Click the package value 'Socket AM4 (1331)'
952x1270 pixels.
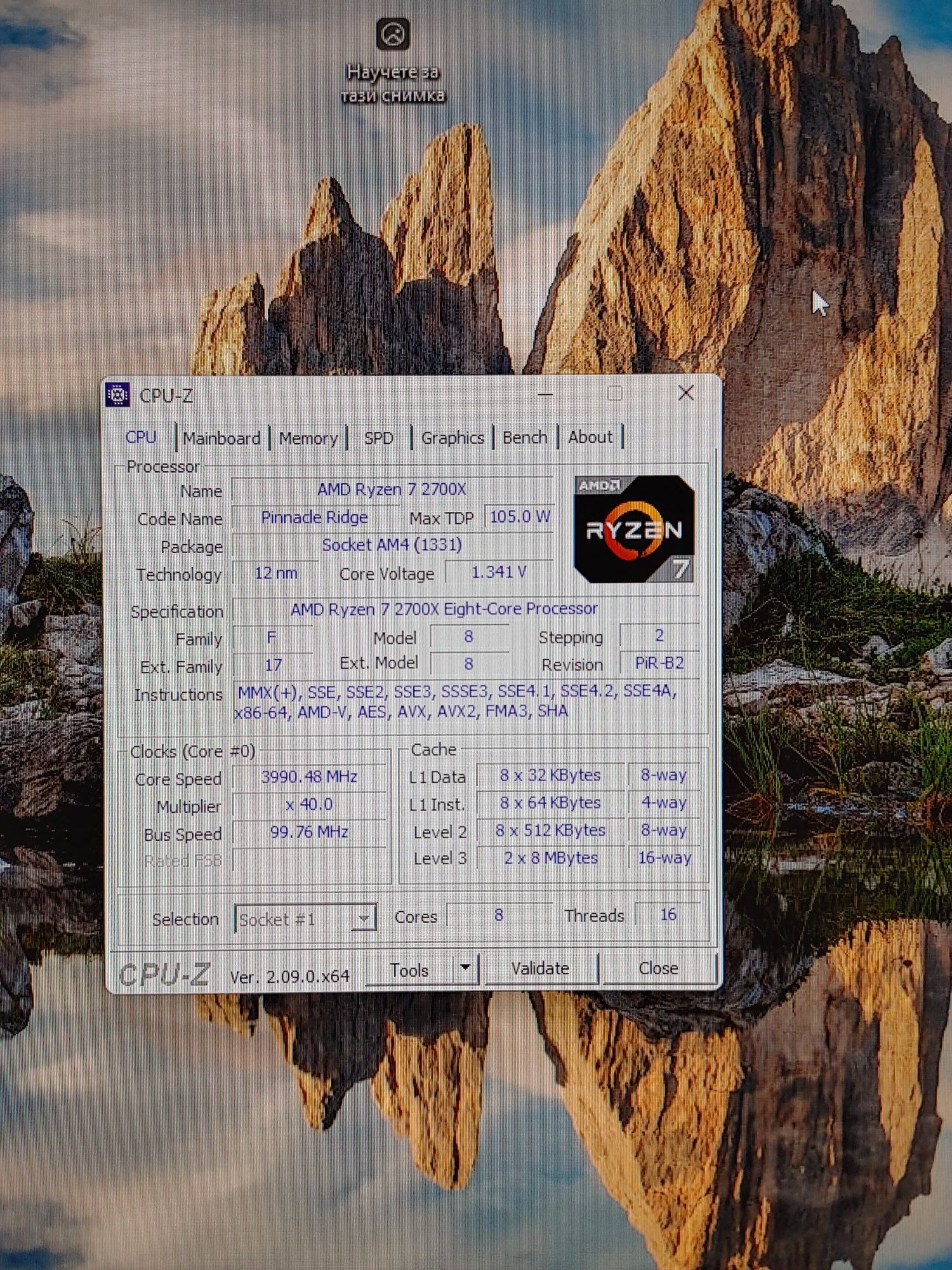[392, 545]
